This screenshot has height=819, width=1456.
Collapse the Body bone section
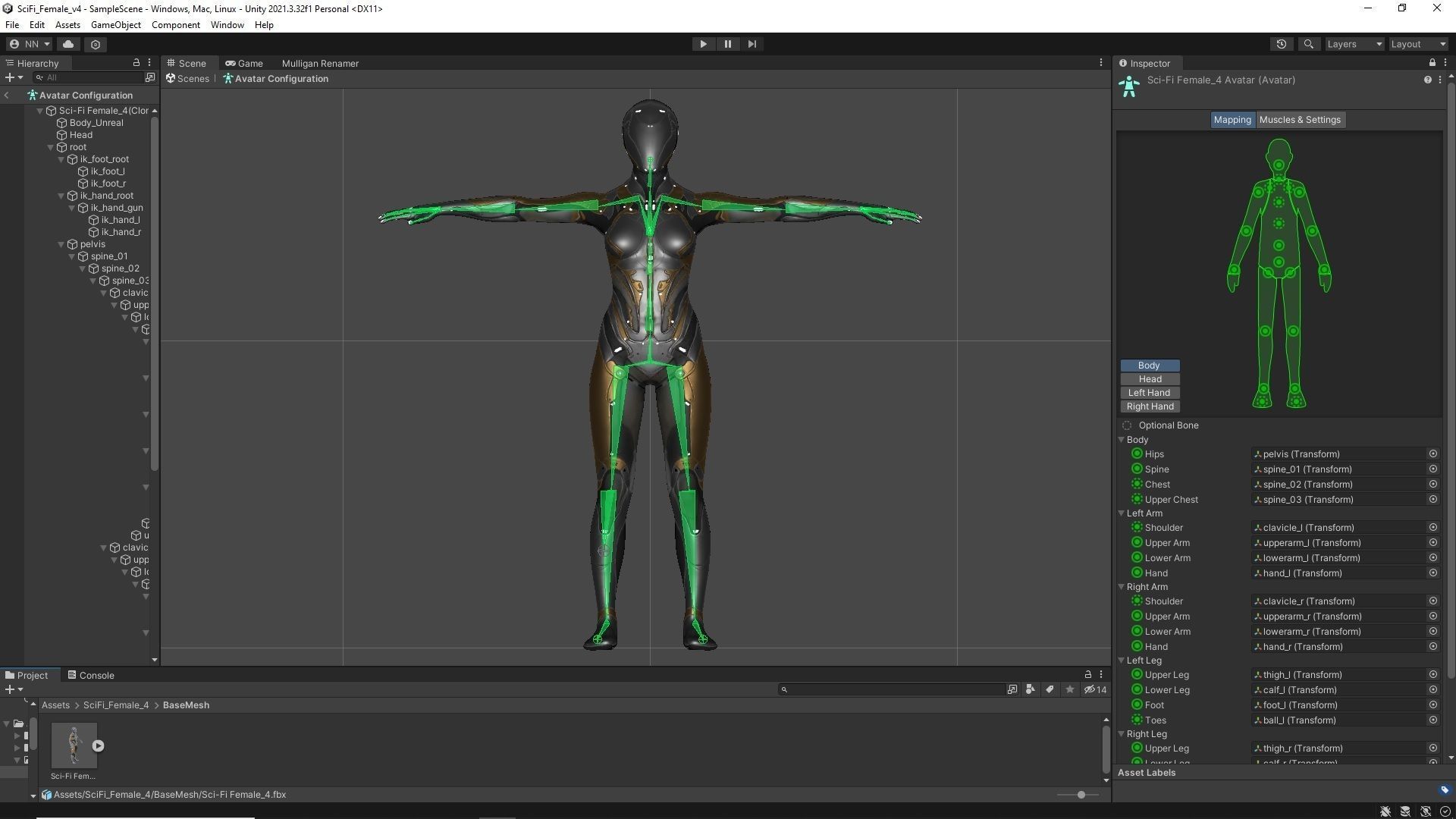[1122, 440]
